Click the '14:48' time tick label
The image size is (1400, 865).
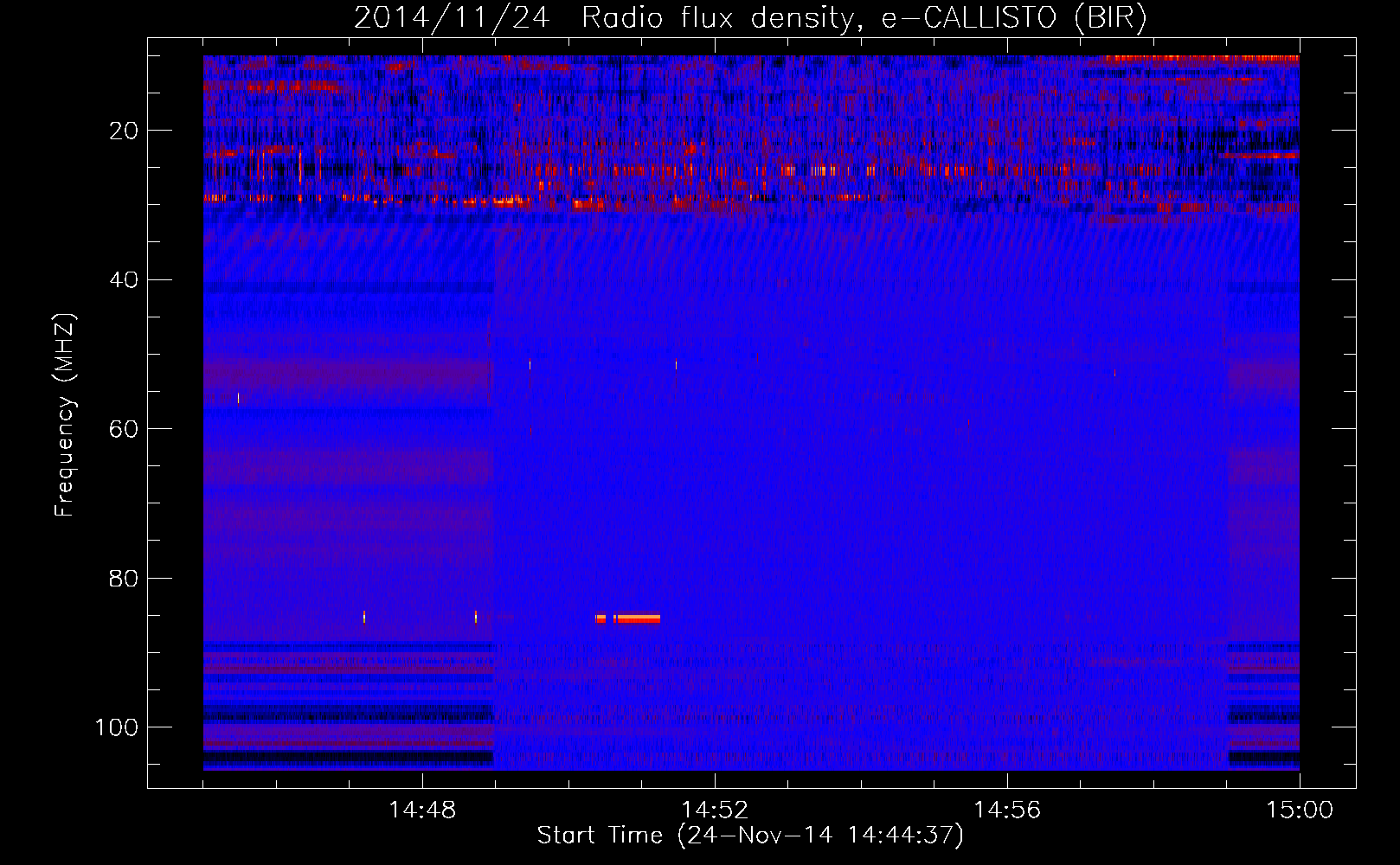coord(422,811)
